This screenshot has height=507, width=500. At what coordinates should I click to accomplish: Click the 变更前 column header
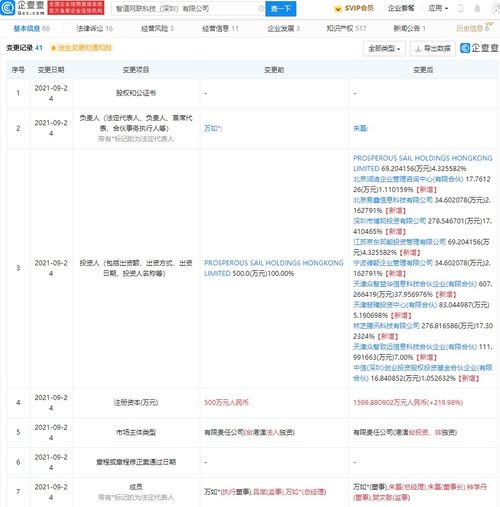tap(274, 70)
